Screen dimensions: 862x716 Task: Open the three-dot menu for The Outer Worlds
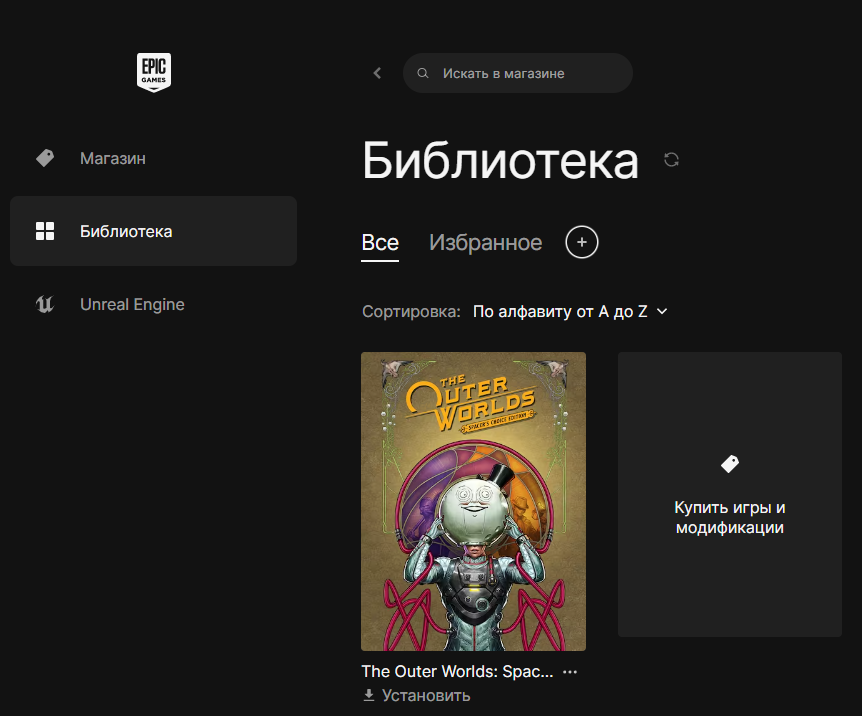point(570,672)
